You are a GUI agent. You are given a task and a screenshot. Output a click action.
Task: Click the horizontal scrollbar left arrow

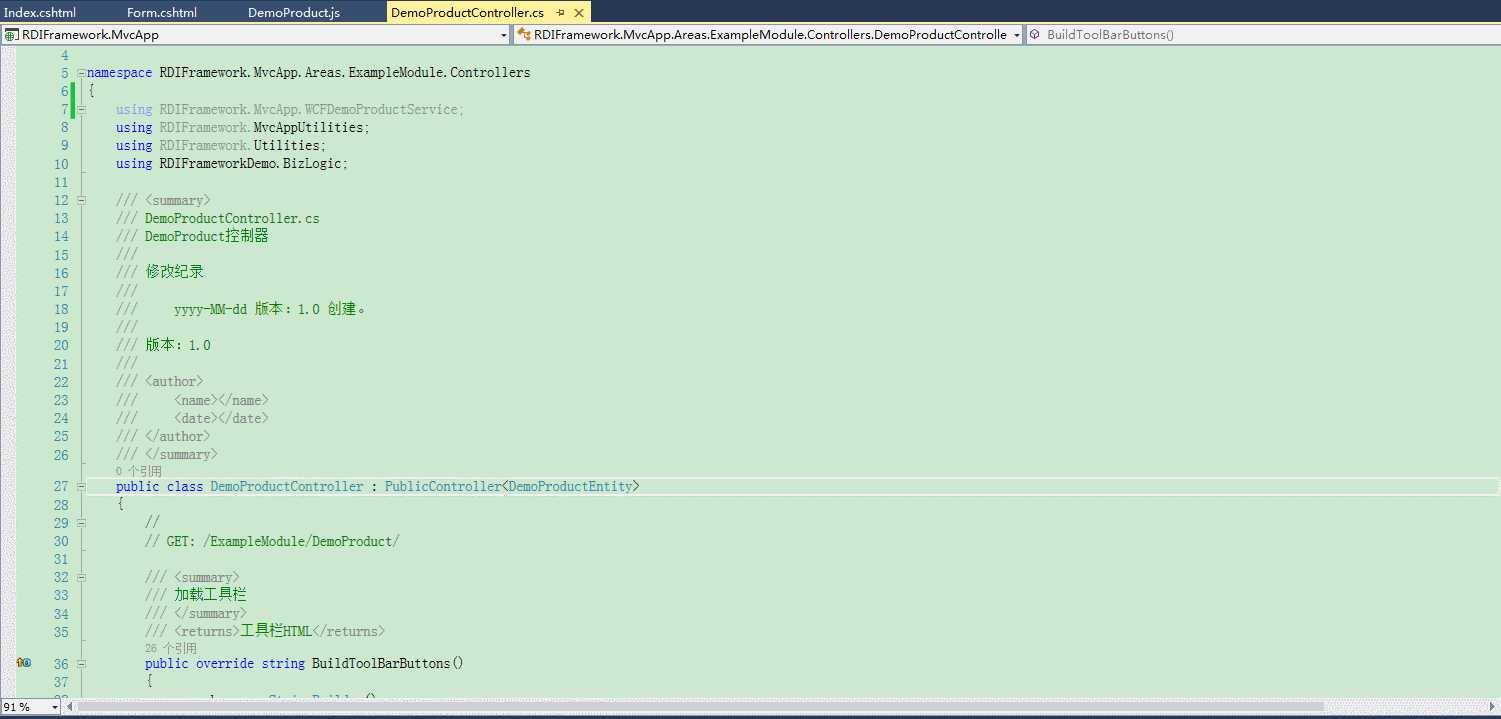(x=69, y=707)
